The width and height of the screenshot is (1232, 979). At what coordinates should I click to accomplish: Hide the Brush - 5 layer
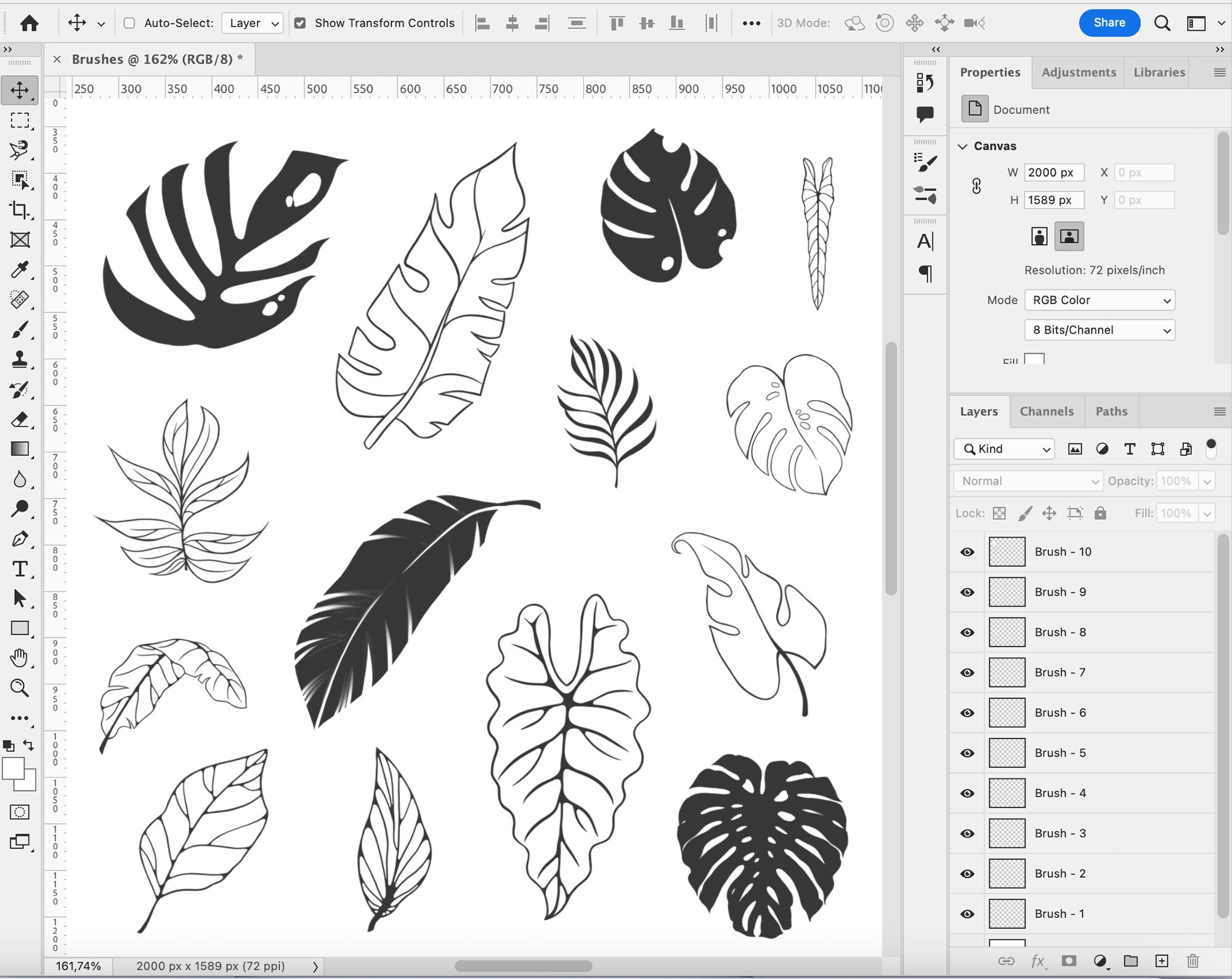coord(967,753)
